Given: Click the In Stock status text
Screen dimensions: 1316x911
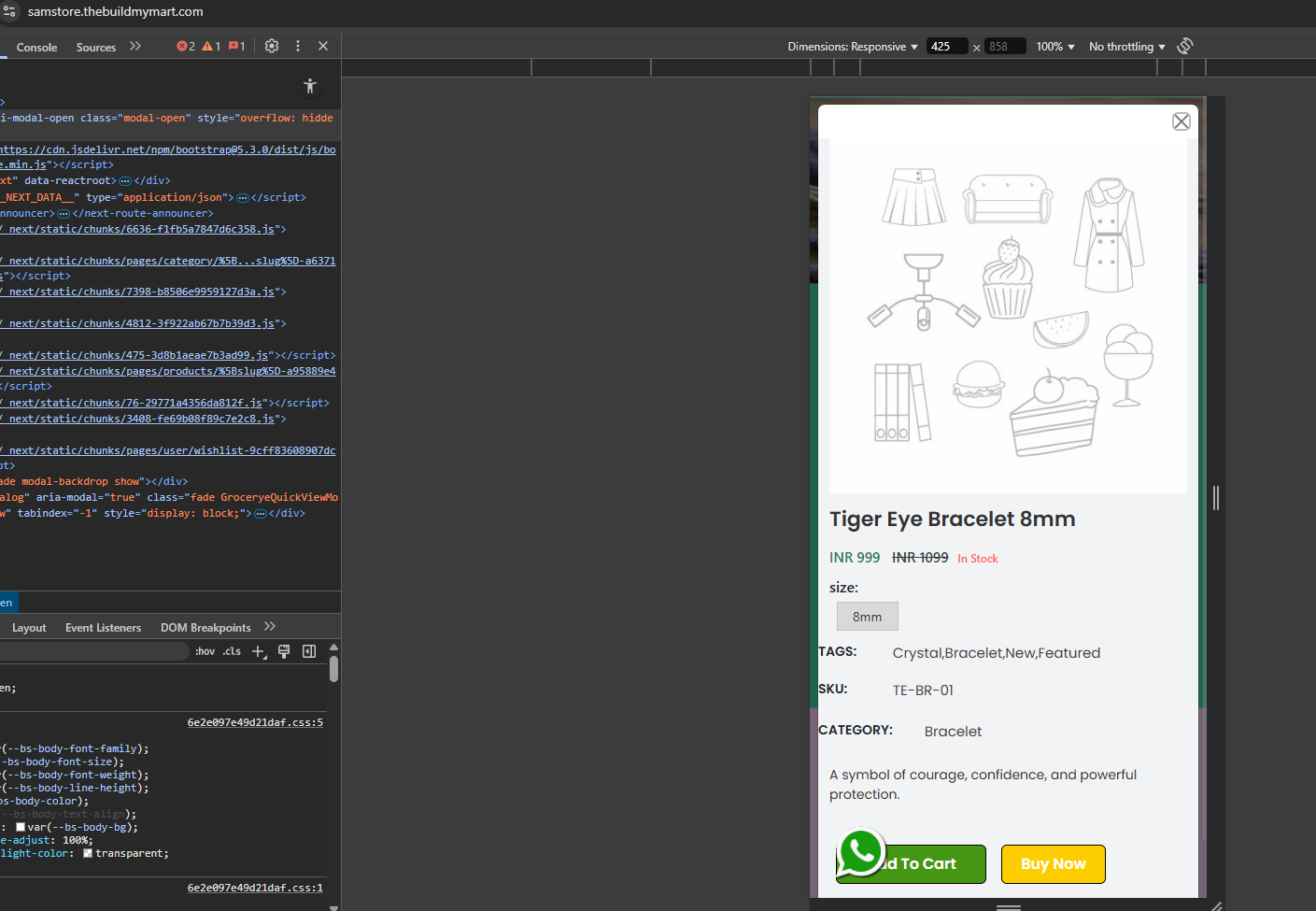Looking at the screenshot, I should pyautogui.click(x=978, y=559).
